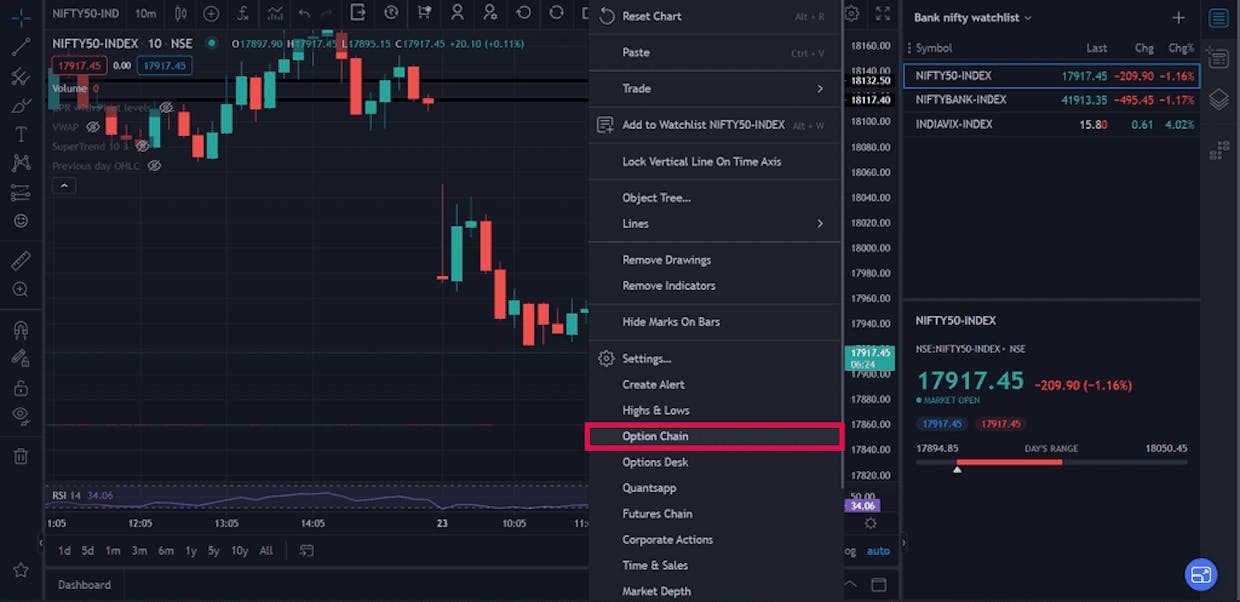Viewport: 1240px width, 602px height.
Task: Open Futures Chain from context menu
Action: (715, 514)
